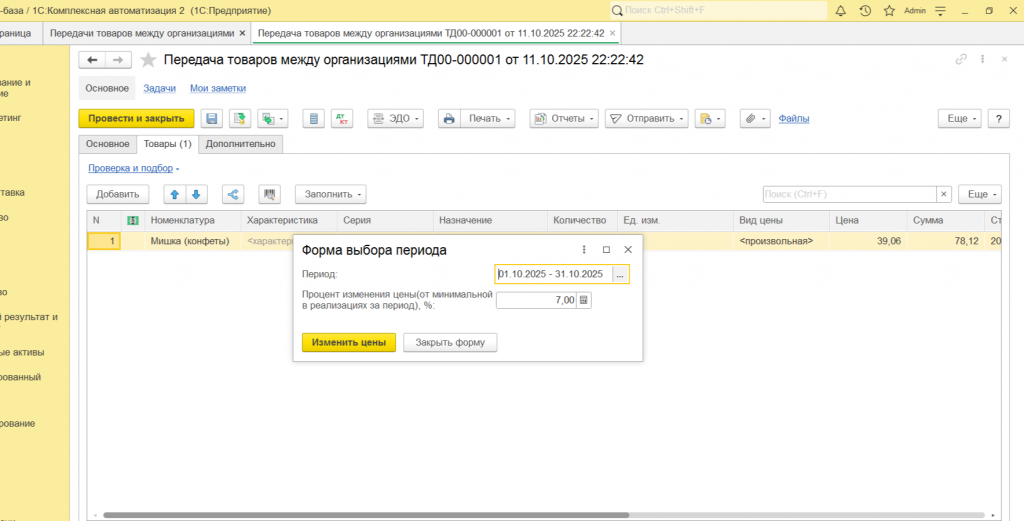Switch to the Дополнительно tab
The image size is (1024, 521).
[x=240, y=144]
